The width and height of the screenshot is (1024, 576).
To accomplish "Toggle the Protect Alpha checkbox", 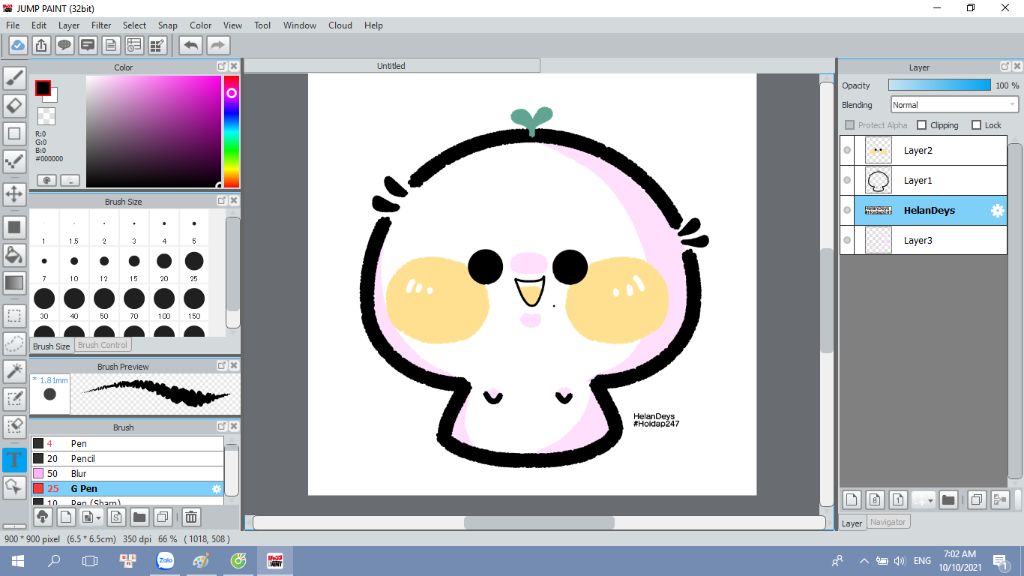I will point(850,125).
